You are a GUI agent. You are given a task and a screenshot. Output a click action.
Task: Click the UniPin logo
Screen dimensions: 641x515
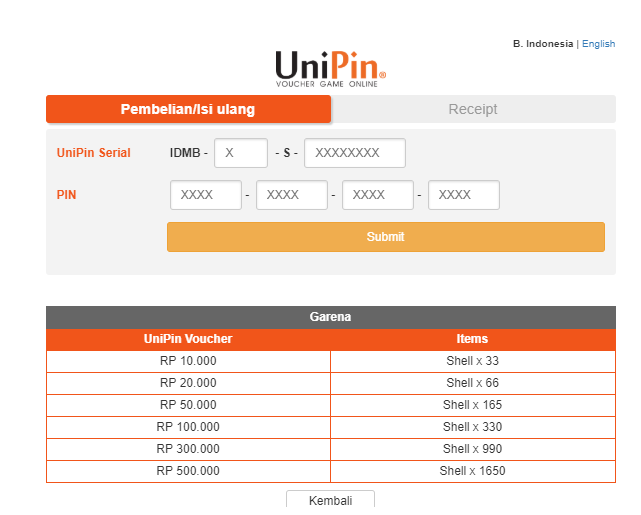click(x=330, y=69)
